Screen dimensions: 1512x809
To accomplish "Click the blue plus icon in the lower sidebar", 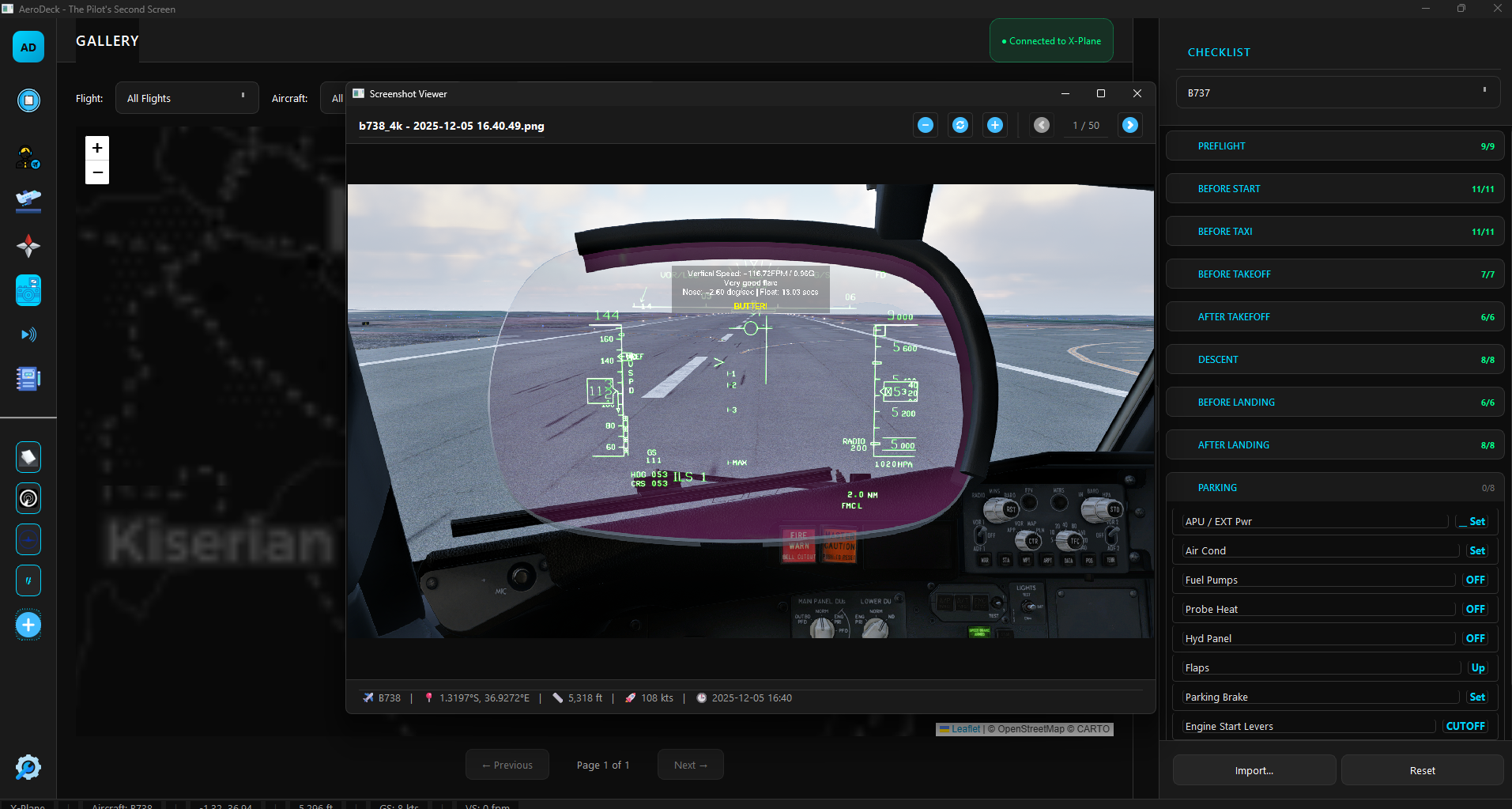I will (28, 625).
